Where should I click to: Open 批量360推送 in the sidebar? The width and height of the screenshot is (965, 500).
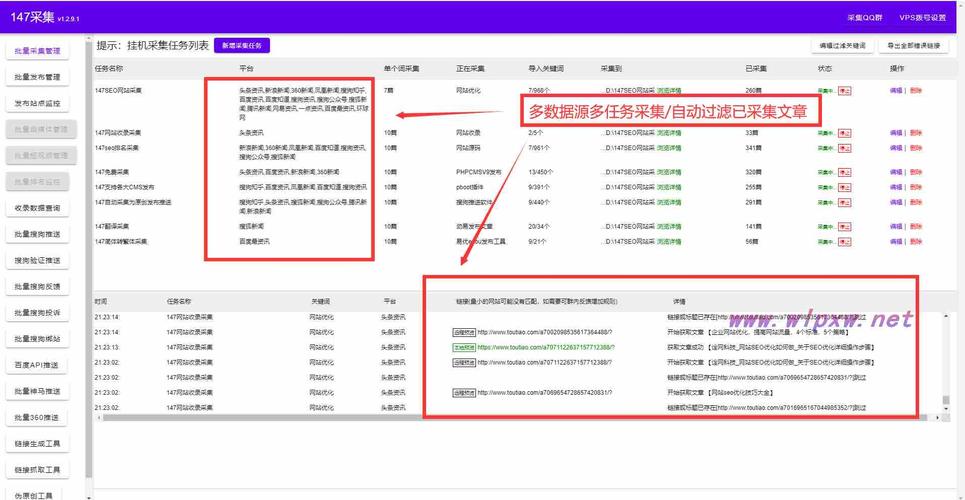pos(37,417)
